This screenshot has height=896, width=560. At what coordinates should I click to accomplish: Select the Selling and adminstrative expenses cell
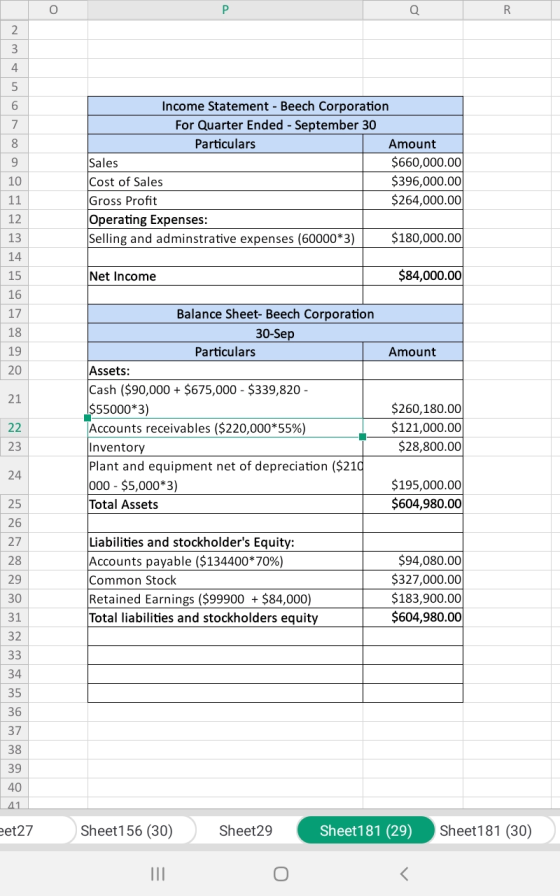[x=225, y=238]
